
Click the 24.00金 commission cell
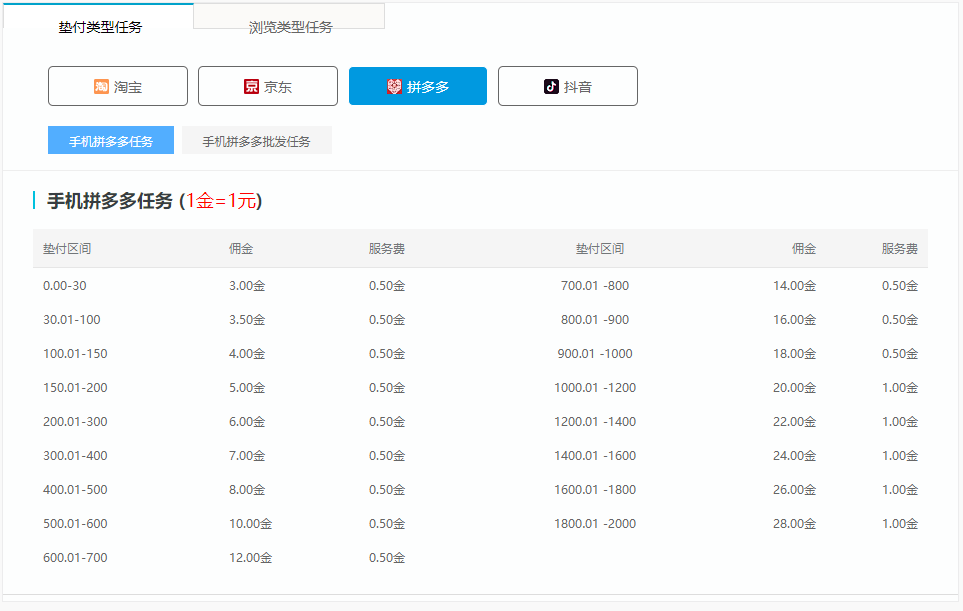click(x=794, y=456)
